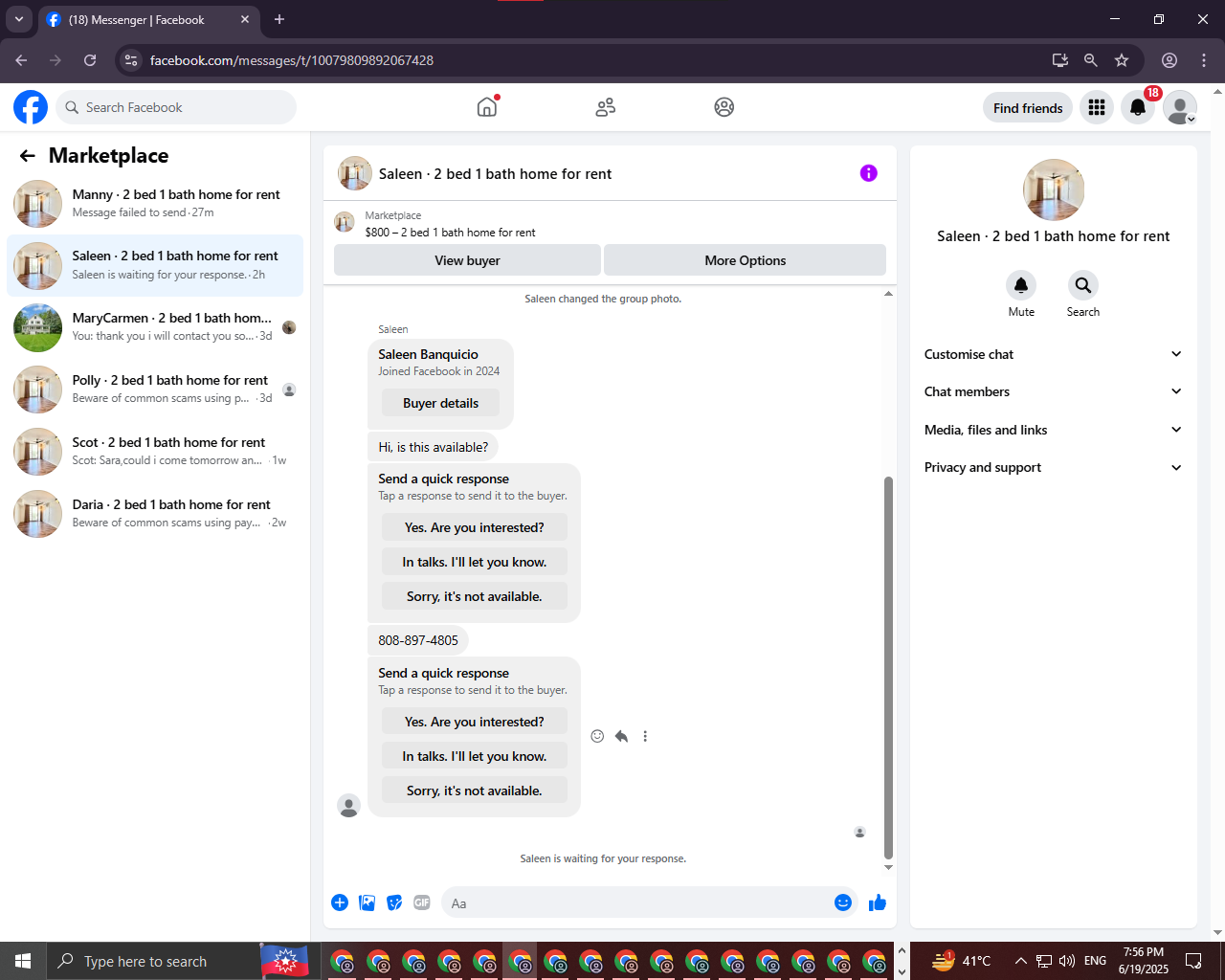Open Windows Start menu

tap(23, 961)
